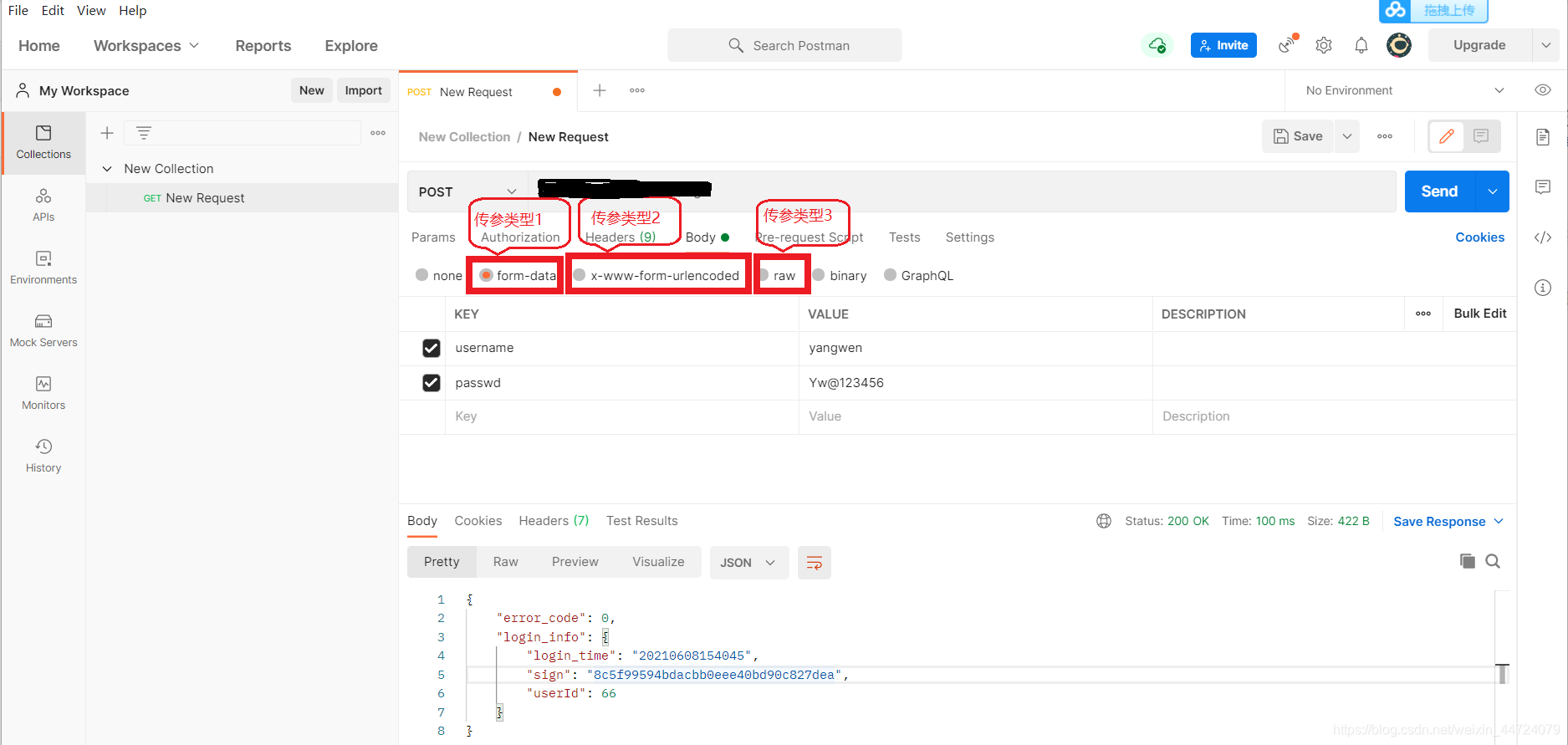Open settings gear in header

[1324, 45]
